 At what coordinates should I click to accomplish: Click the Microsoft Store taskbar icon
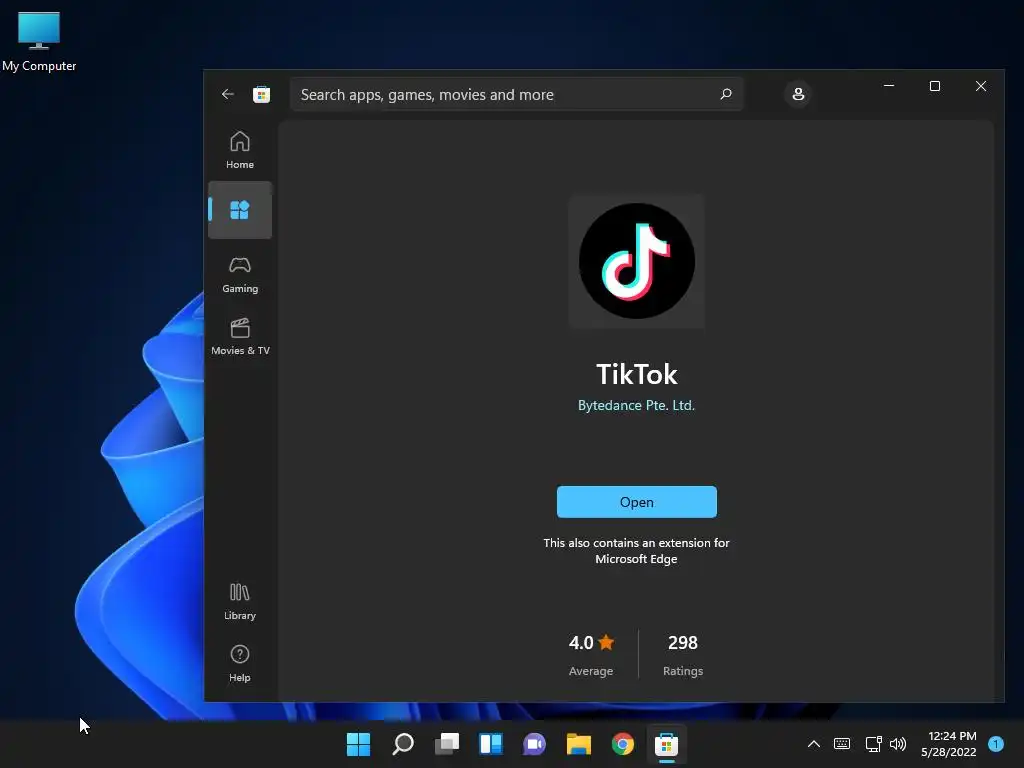[667, 744]
